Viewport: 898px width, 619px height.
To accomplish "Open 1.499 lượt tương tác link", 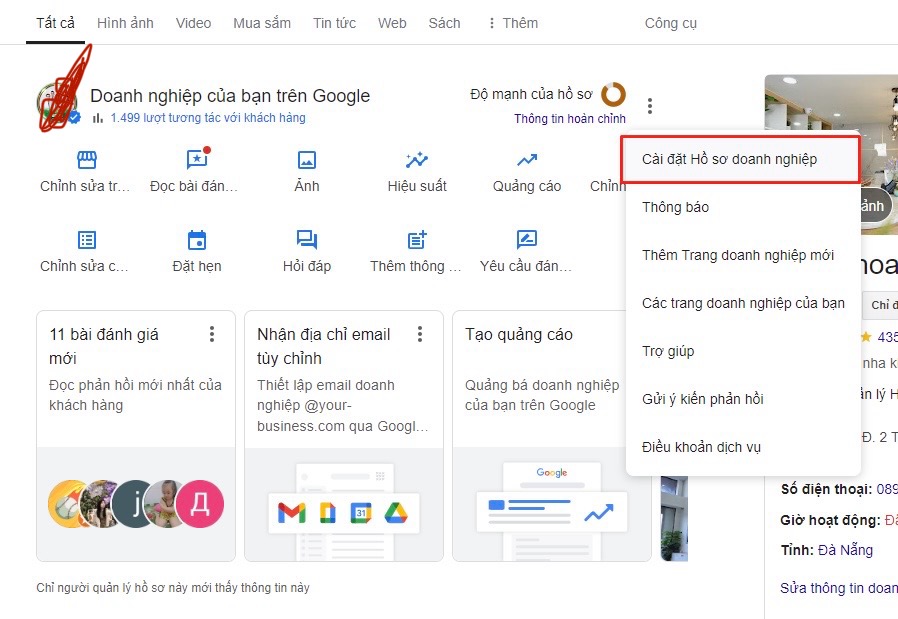I will click(x=208, y=118).
